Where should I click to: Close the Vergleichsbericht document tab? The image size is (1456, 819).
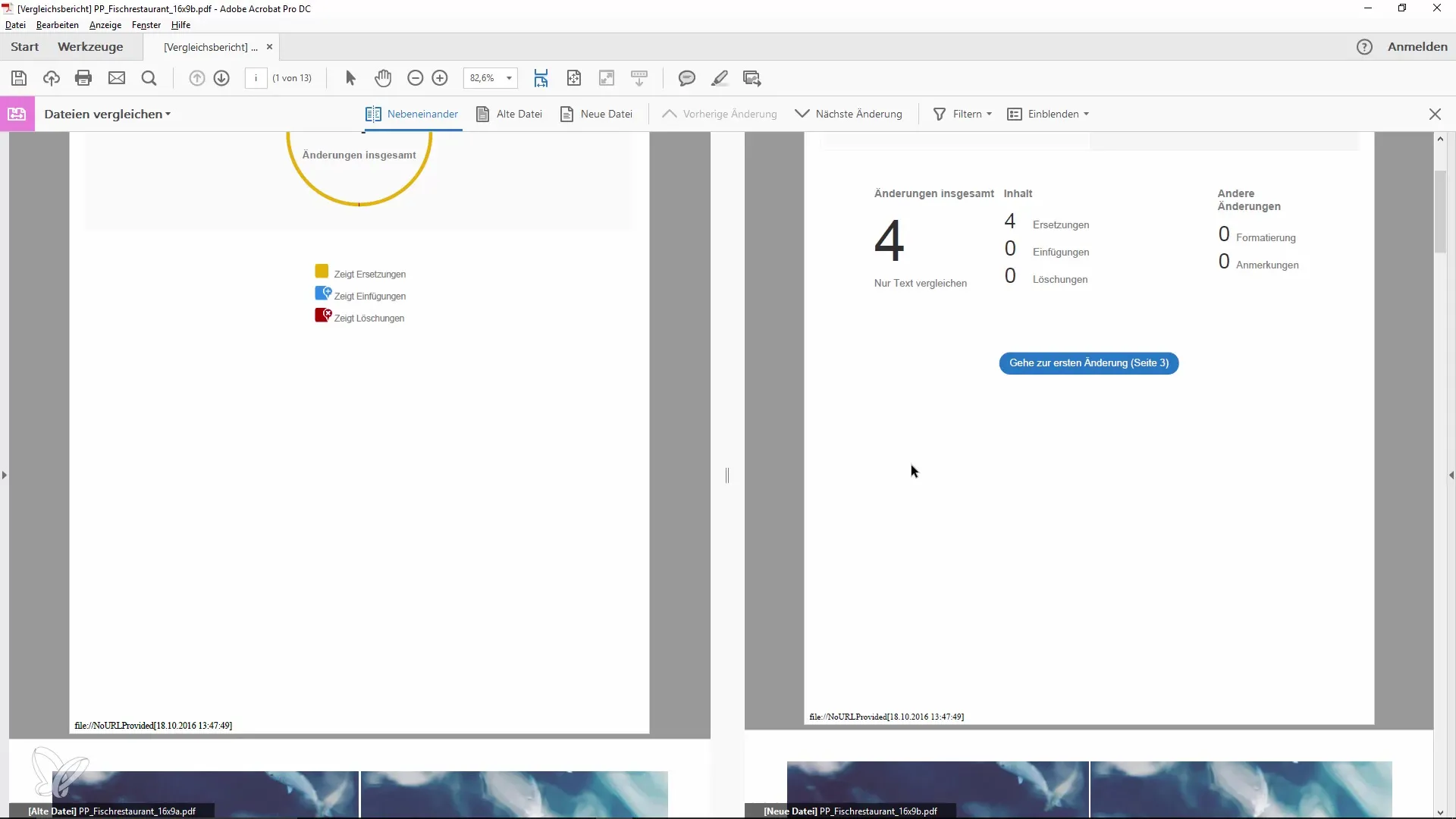tap(269, 47)
